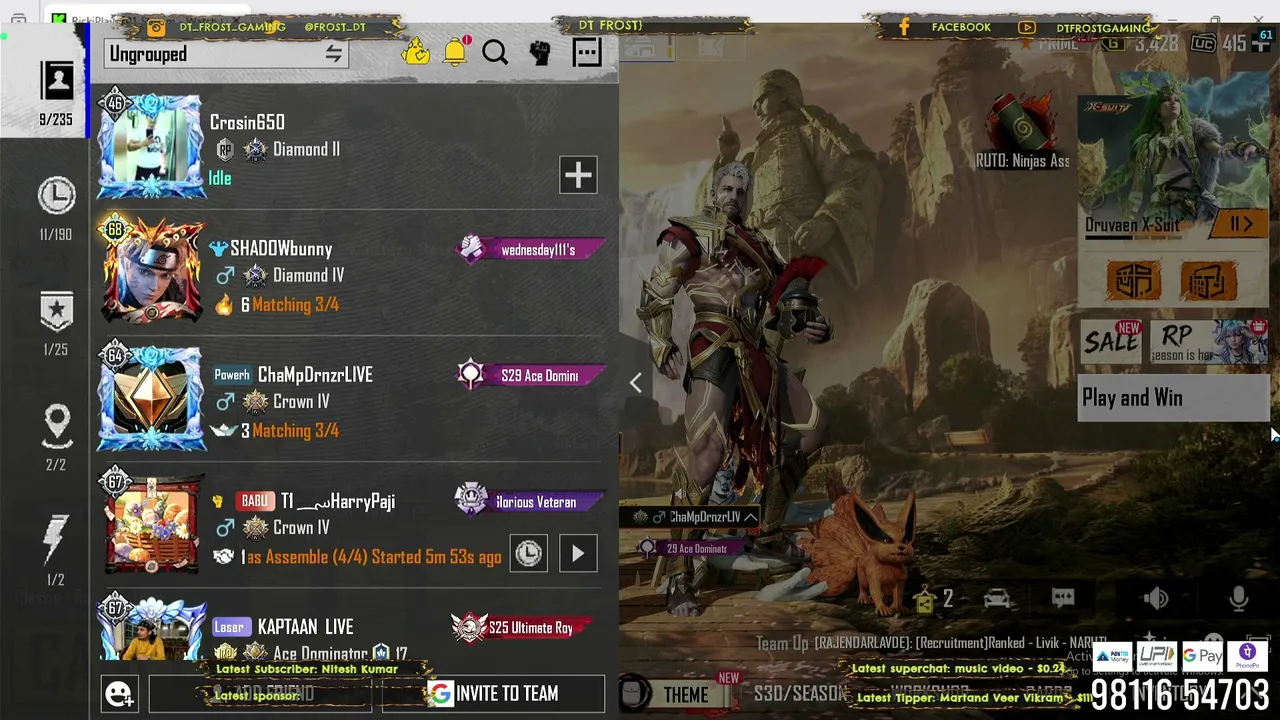Collapse the friends panel with left arrow
This screenshot has height=720, width=1280.
(x=635, y=382)
